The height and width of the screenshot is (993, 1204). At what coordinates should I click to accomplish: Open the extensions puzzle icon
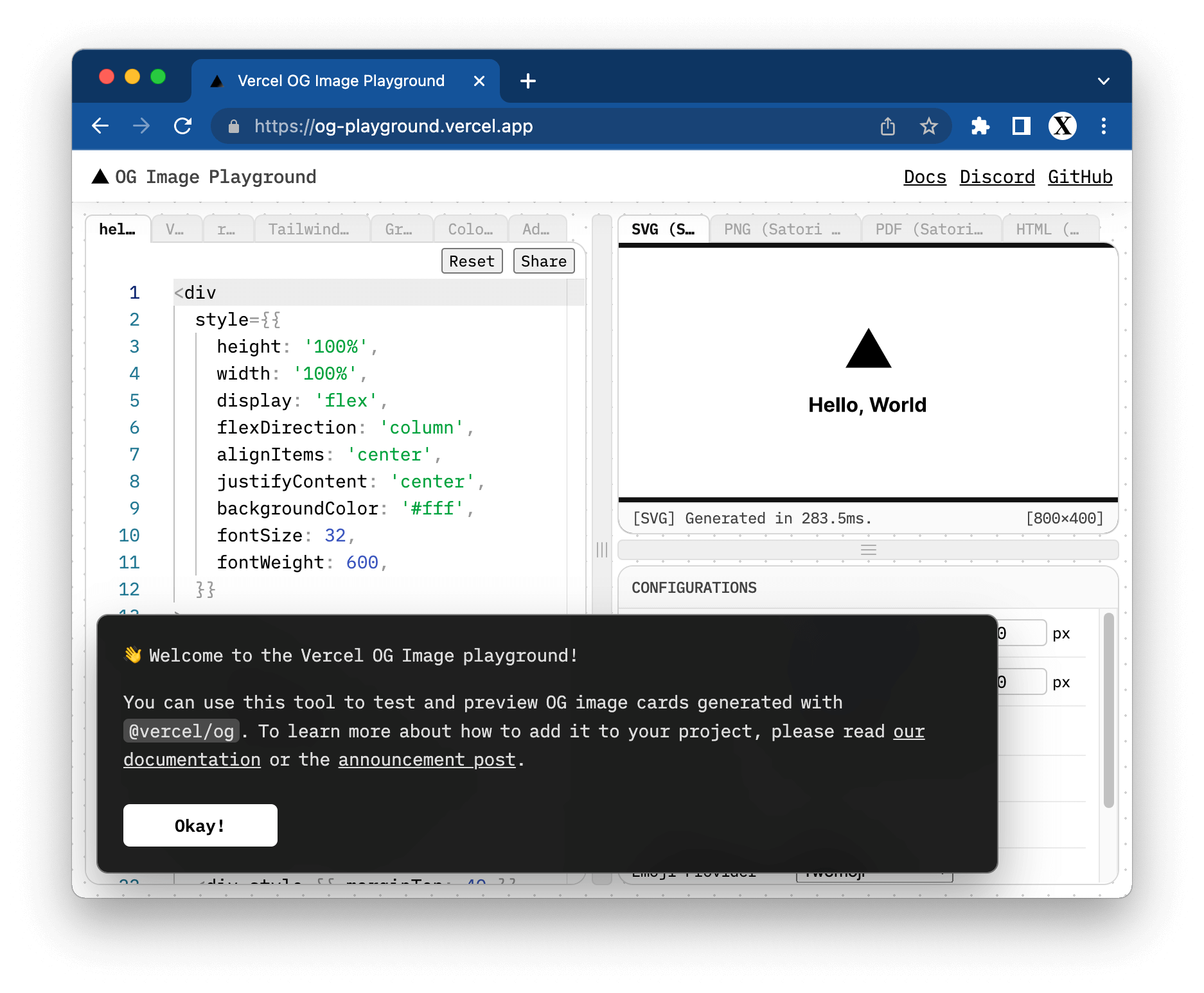(x=980, y=126)
